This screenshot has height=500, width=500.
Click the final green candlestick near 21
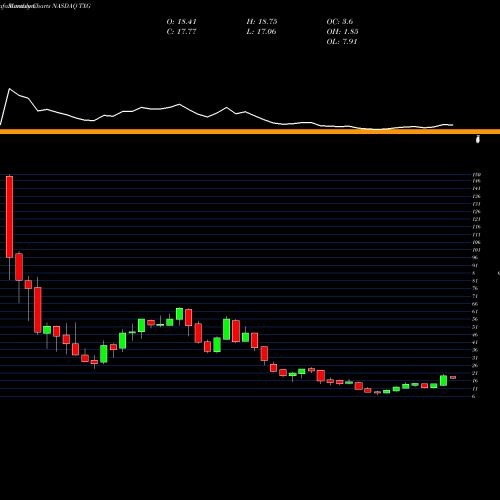[x=443, y=380]
